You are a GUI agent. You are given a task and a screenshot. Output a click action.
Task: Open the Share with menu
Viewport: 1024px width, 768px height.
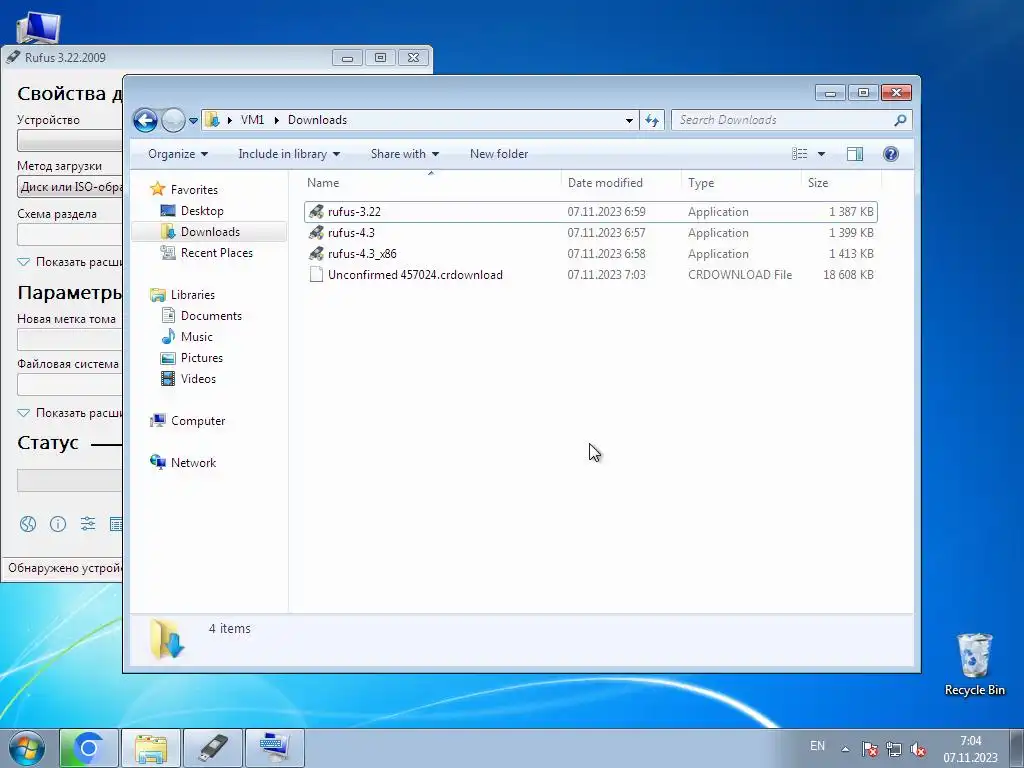(405, 154)
